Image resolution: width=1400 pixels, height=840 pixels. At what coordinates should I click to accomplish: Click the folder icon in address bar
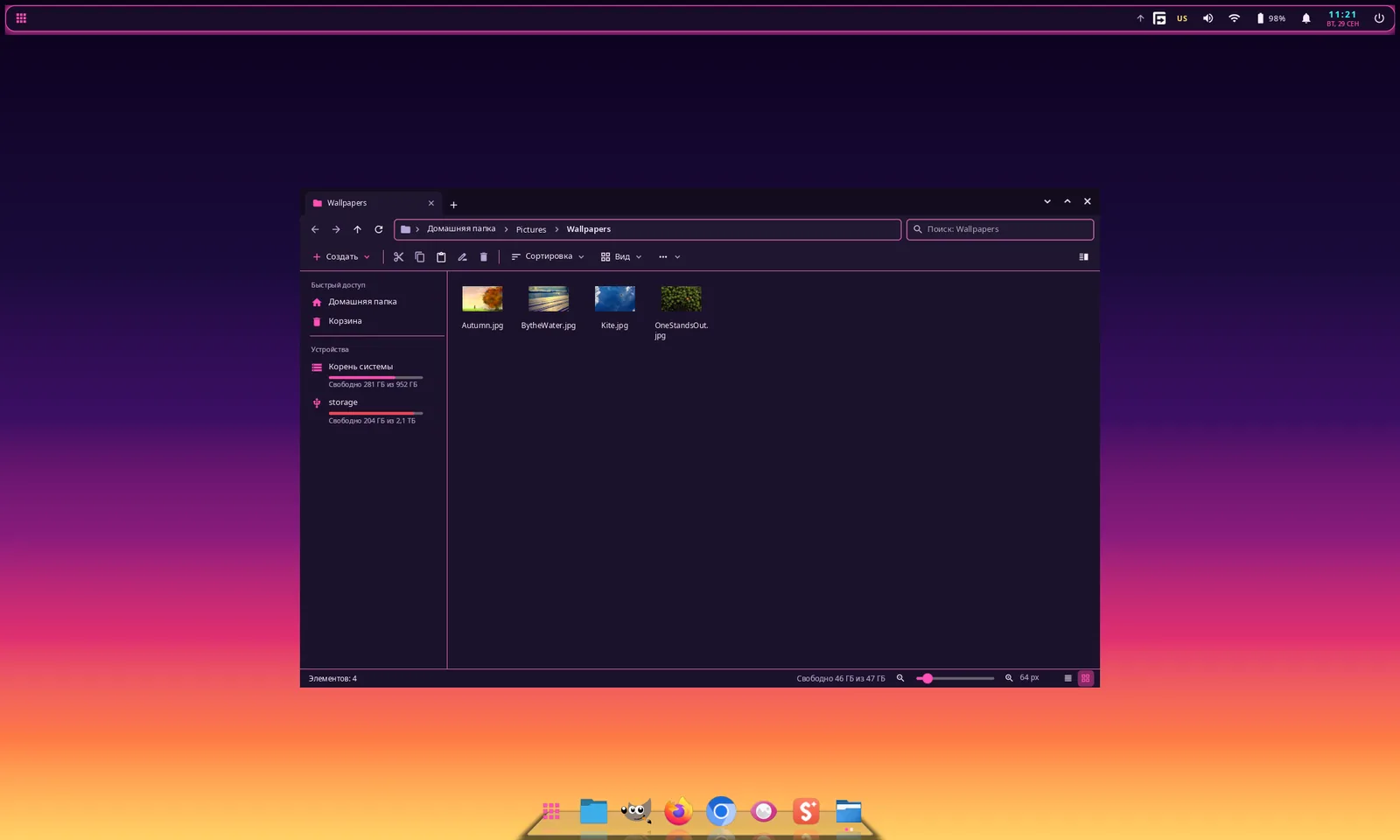(x=405, y=229)
